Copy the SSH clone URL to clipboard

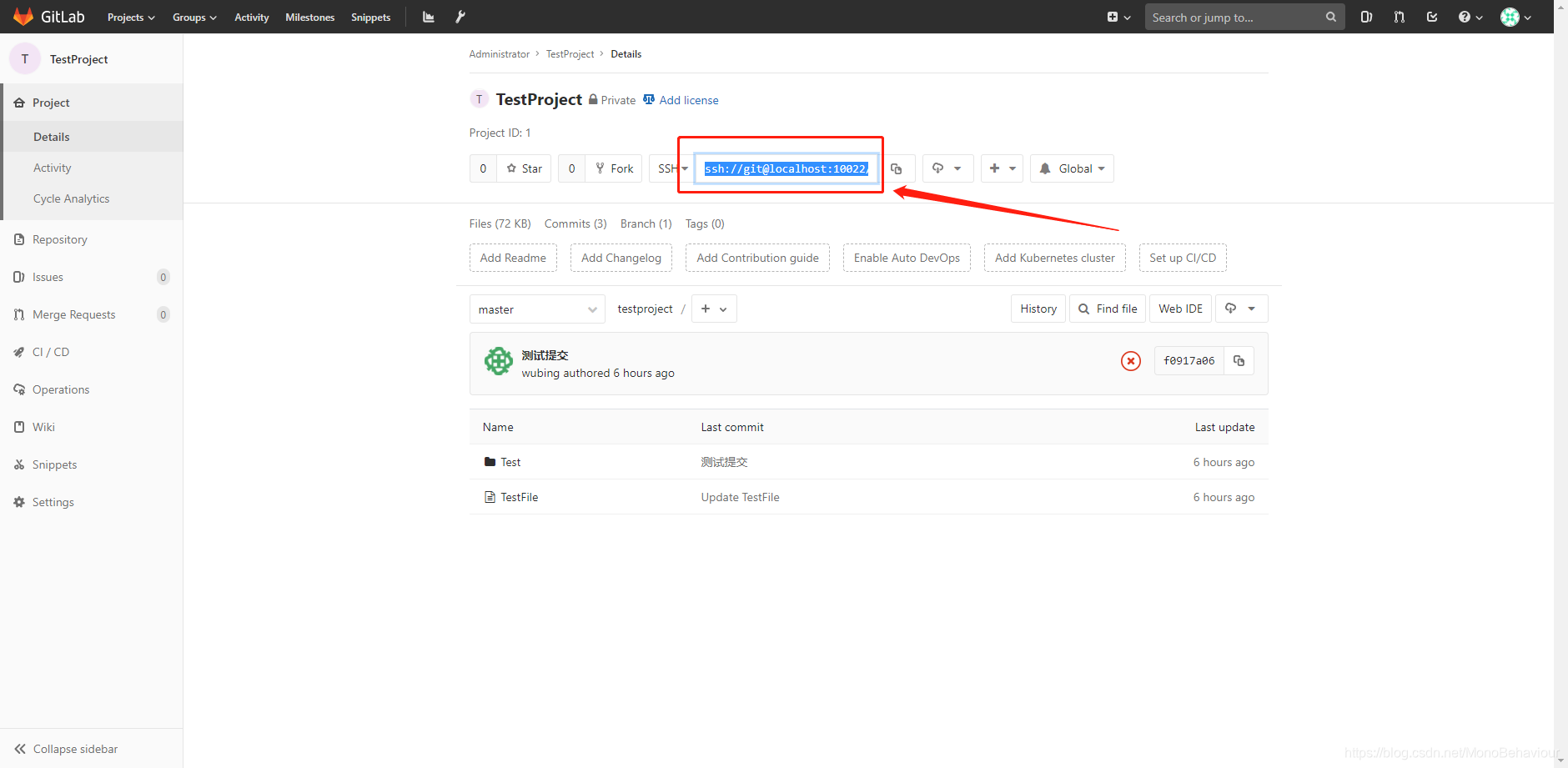(897, 168)
